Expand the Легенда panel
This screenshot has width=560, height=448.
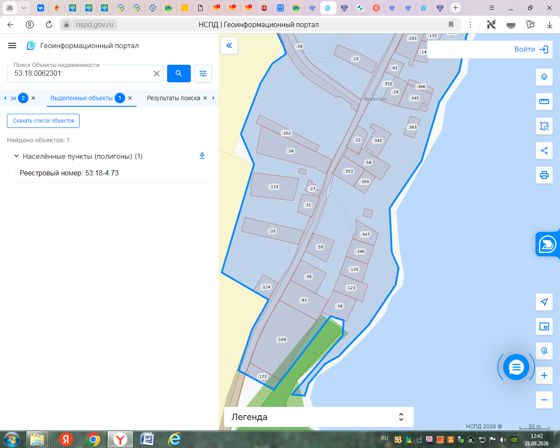click(319, 417)
